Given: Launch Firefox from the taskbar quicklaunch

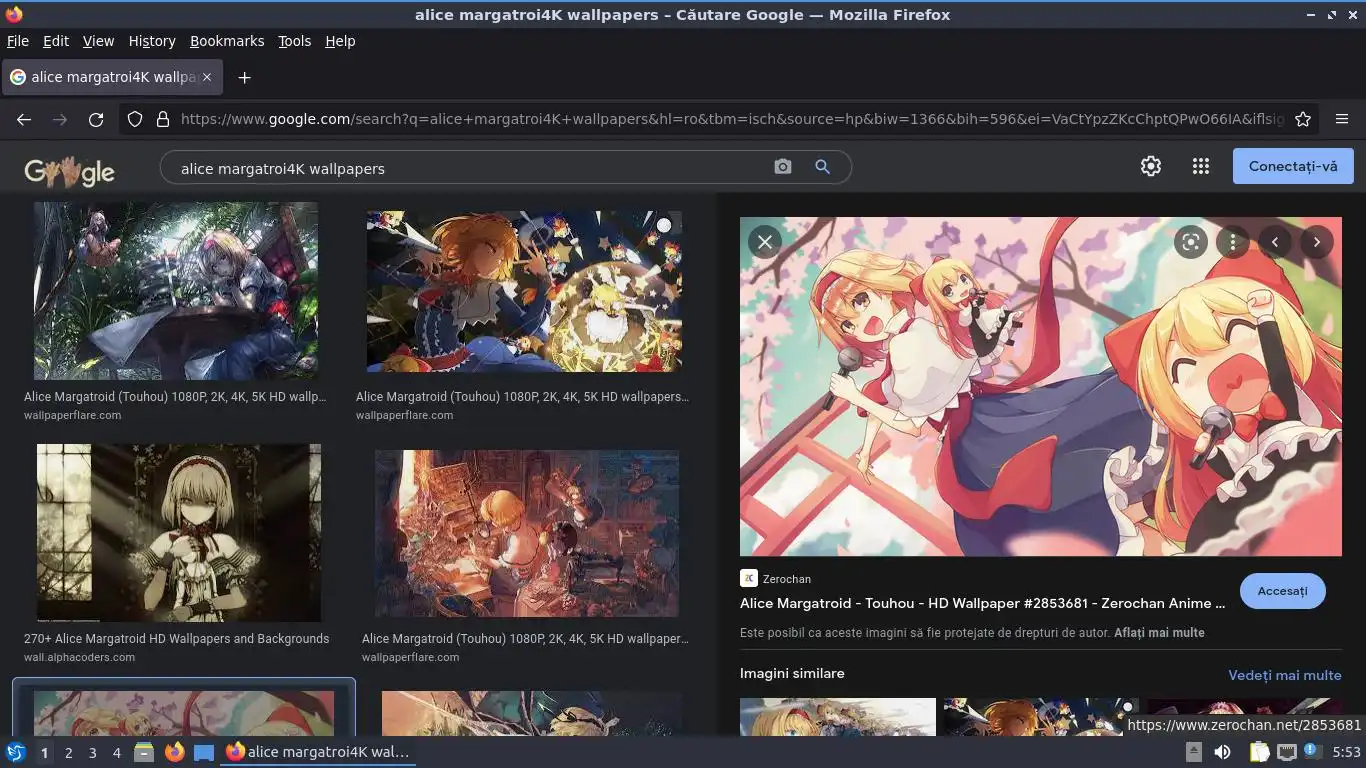Looking at the screenshot, I should (174, 752).
